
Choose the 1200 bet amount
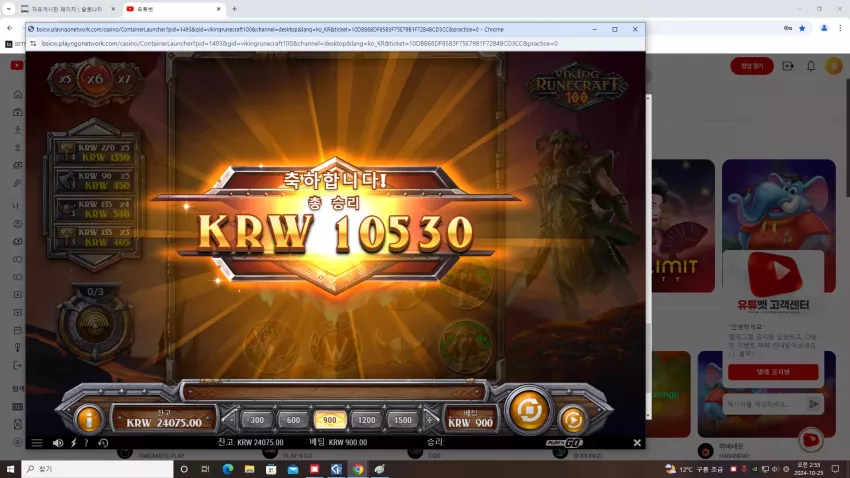tap(366, 420)
